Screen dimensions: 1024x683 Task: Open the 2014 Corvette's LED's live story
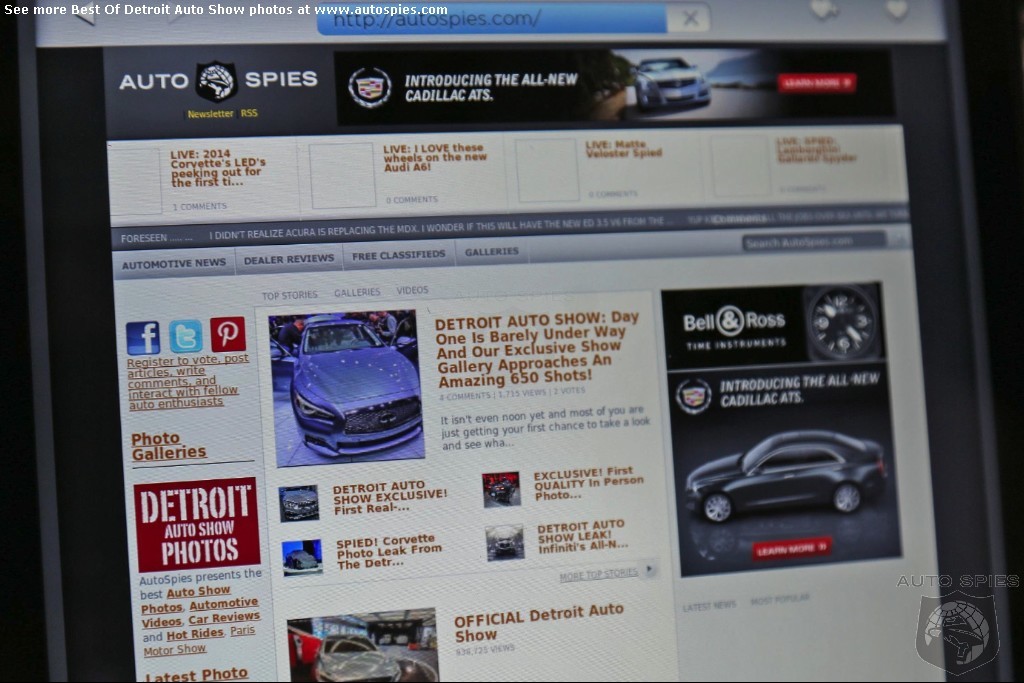218,168
